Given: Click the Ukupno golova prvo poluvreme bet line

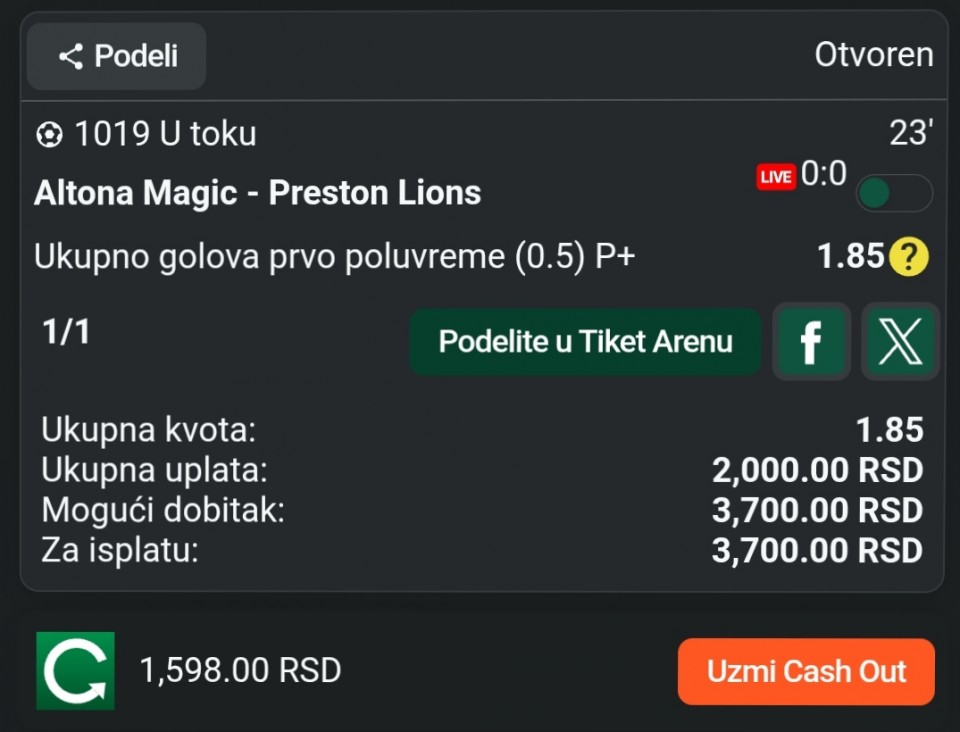Looking at the screenshot, I should click(x=334, y=256).
